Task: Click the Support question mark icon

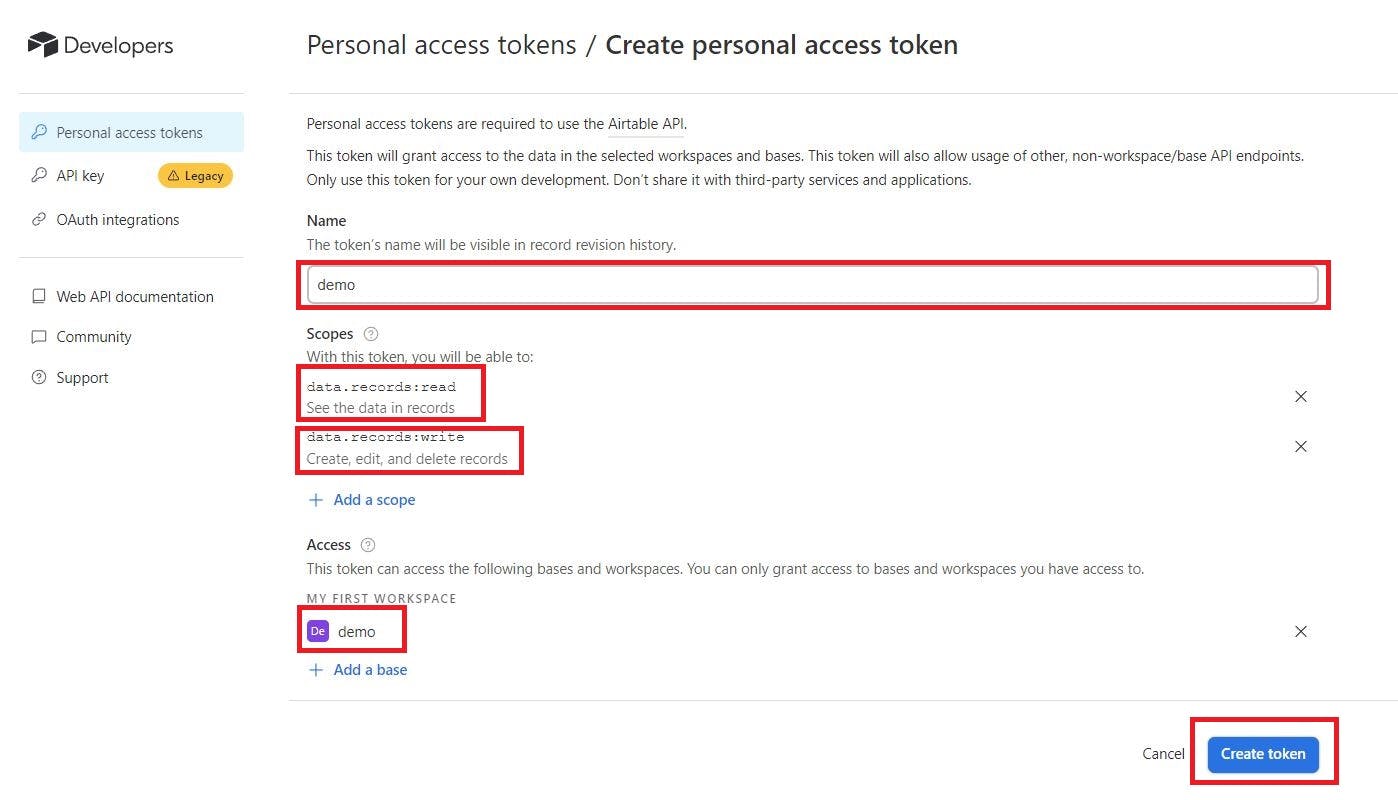Action: click(x=38, y=377)
